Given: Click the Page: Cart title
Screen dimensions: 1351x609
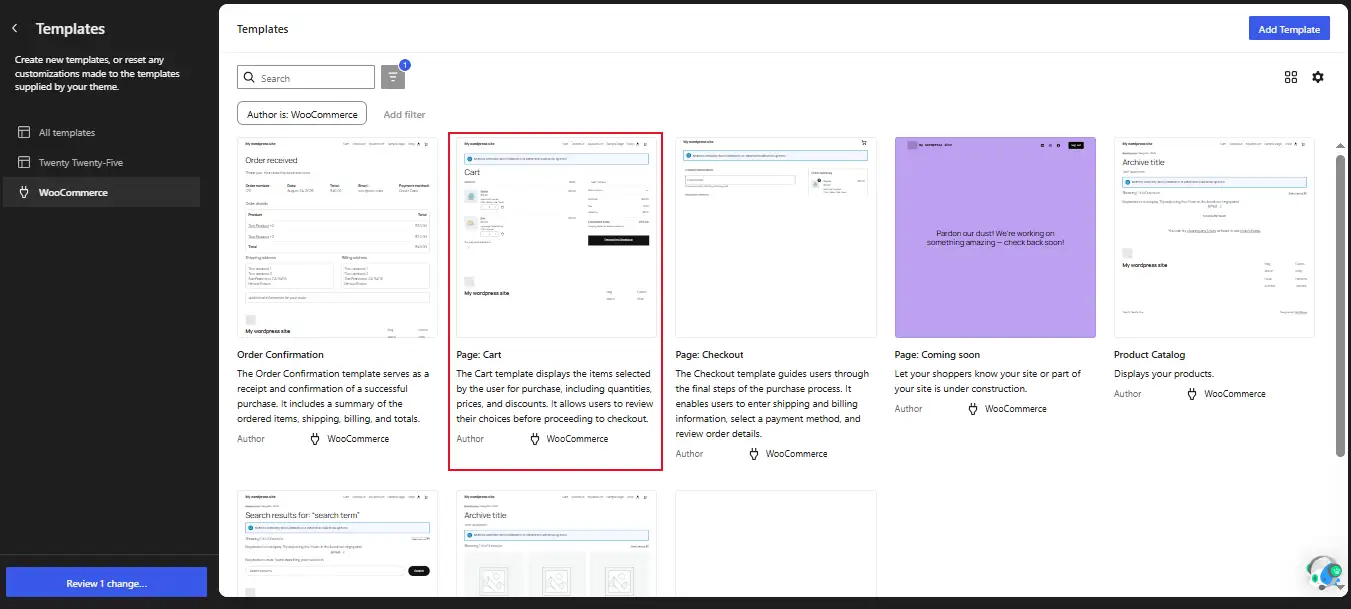Looking at the screenshot, I should tap(479, 354).
